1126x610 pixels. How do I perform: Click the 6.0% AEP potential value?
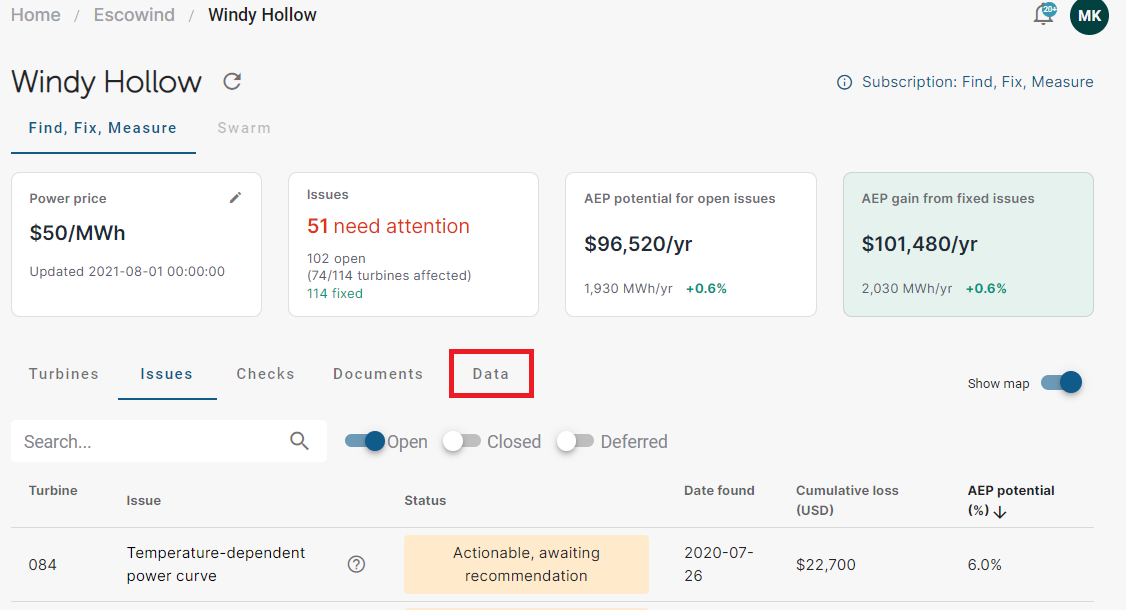point(985,565)
